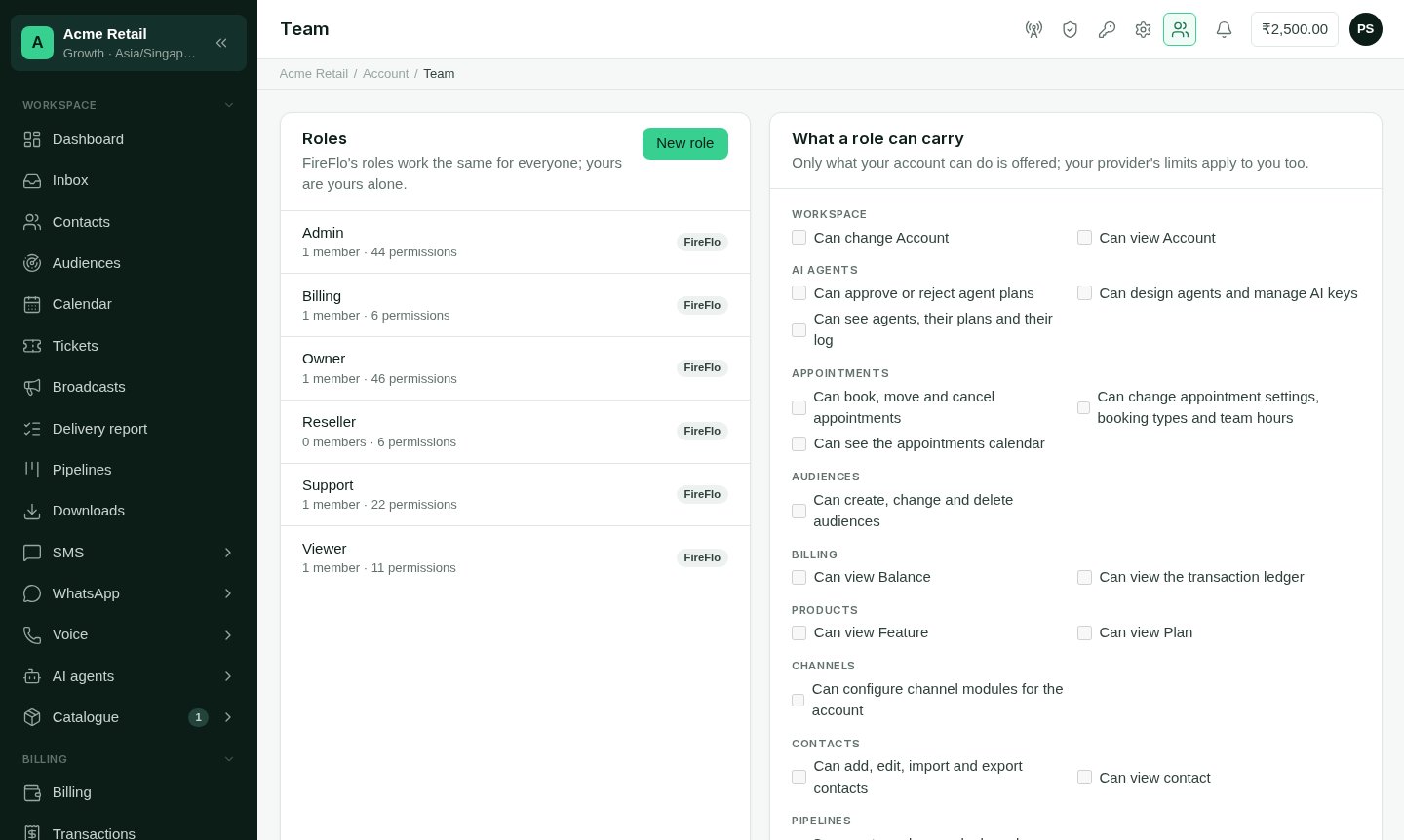Enable the 'Can change Account' checkbox
The height and width of the screenshot is (840, 1404).
799,238
